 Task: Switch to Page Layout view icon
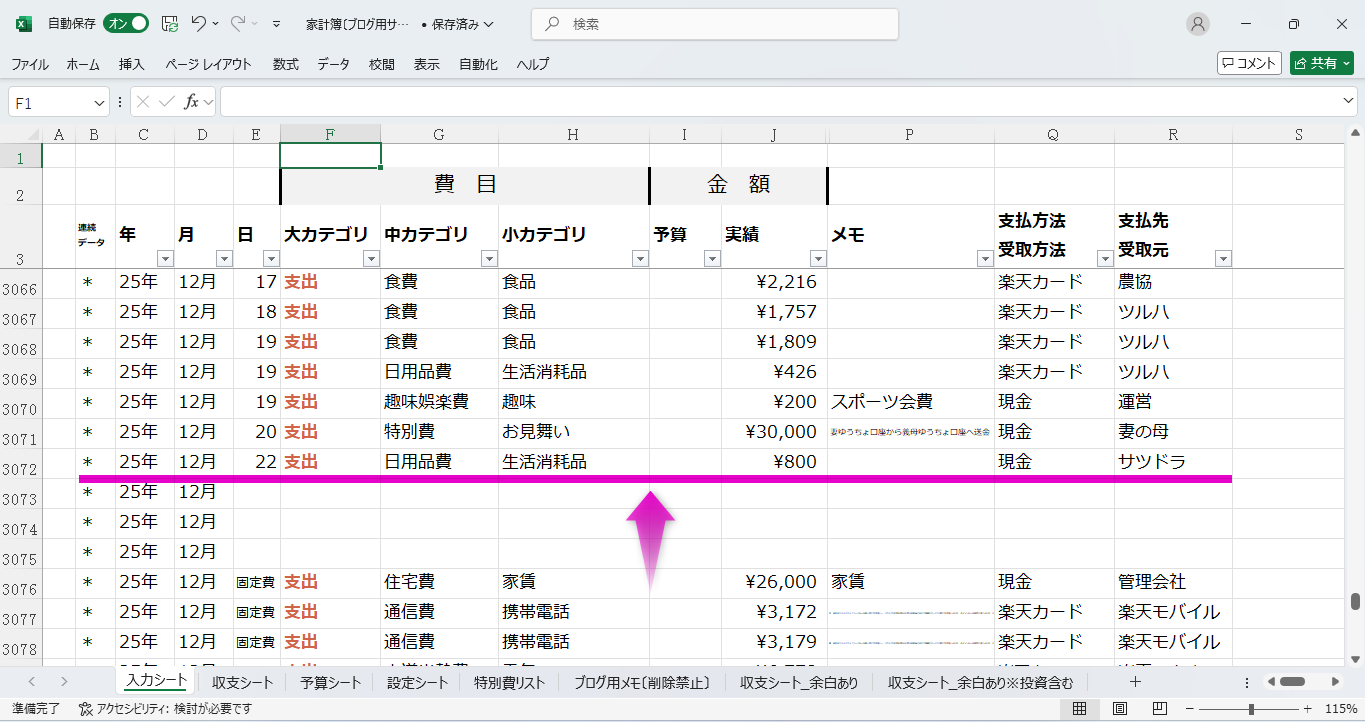[1120, 709]
